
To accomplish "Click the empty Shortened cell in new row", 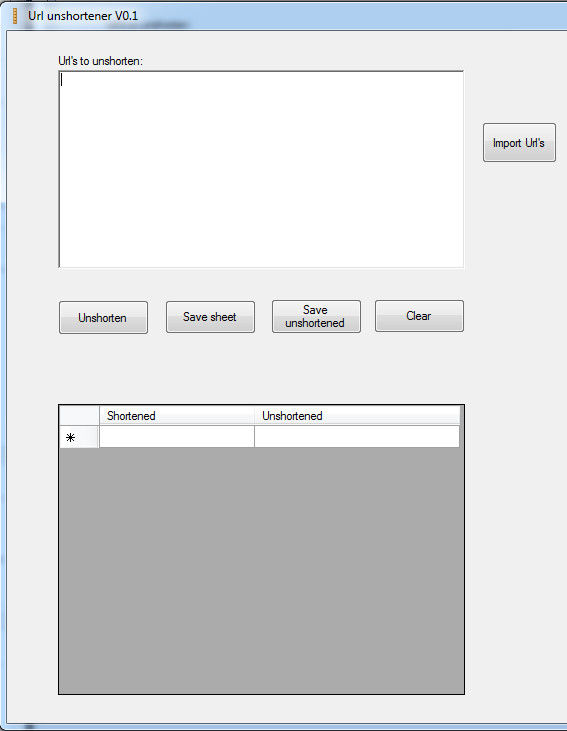I will point(177,437).
